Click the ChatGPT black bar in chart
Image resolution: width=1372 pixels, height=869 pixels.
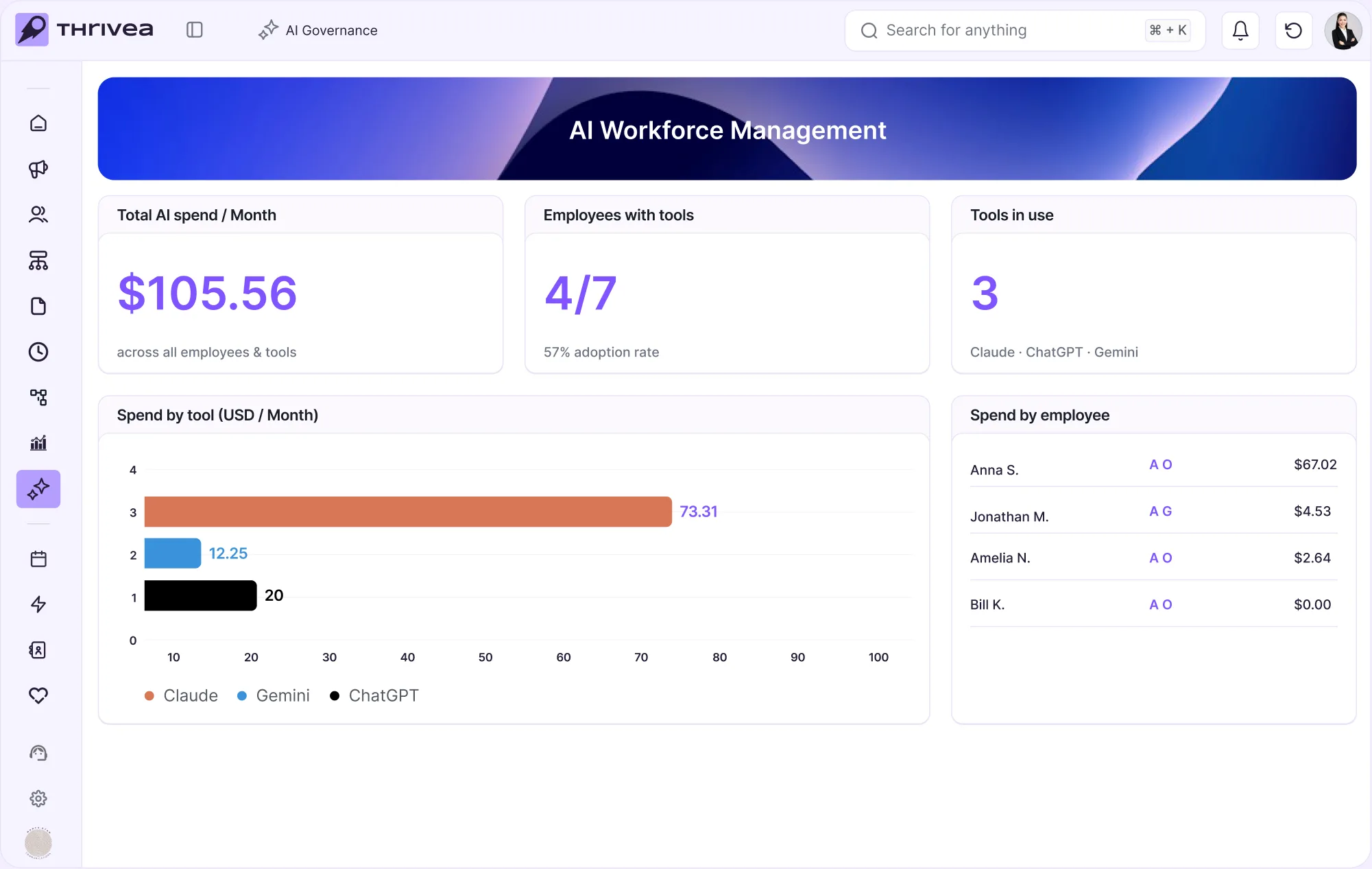tap(201, 595)
